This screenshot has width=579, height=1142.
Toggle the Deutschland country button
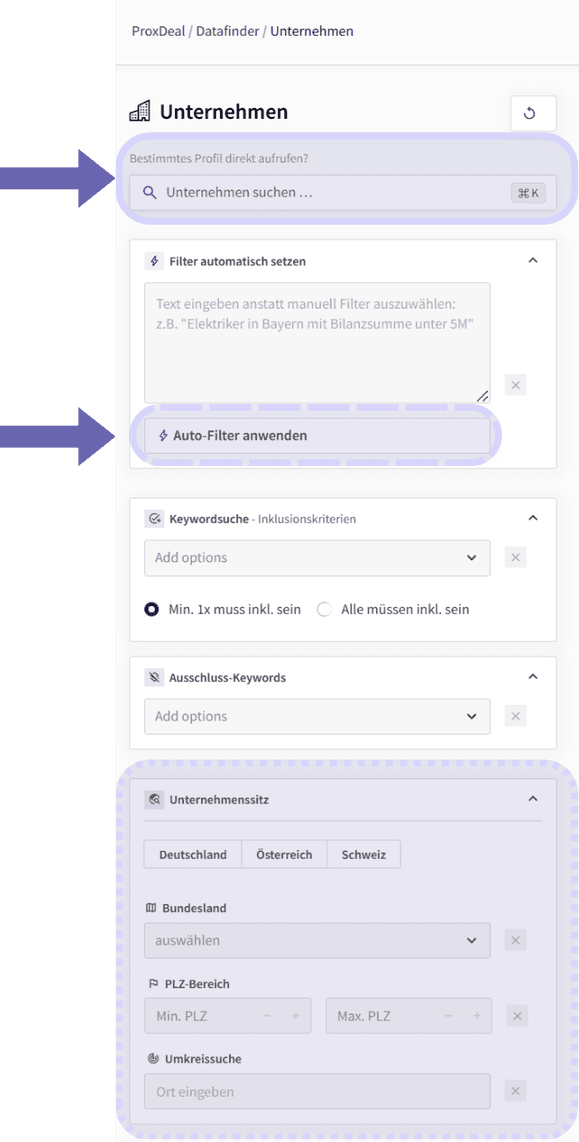192,854
